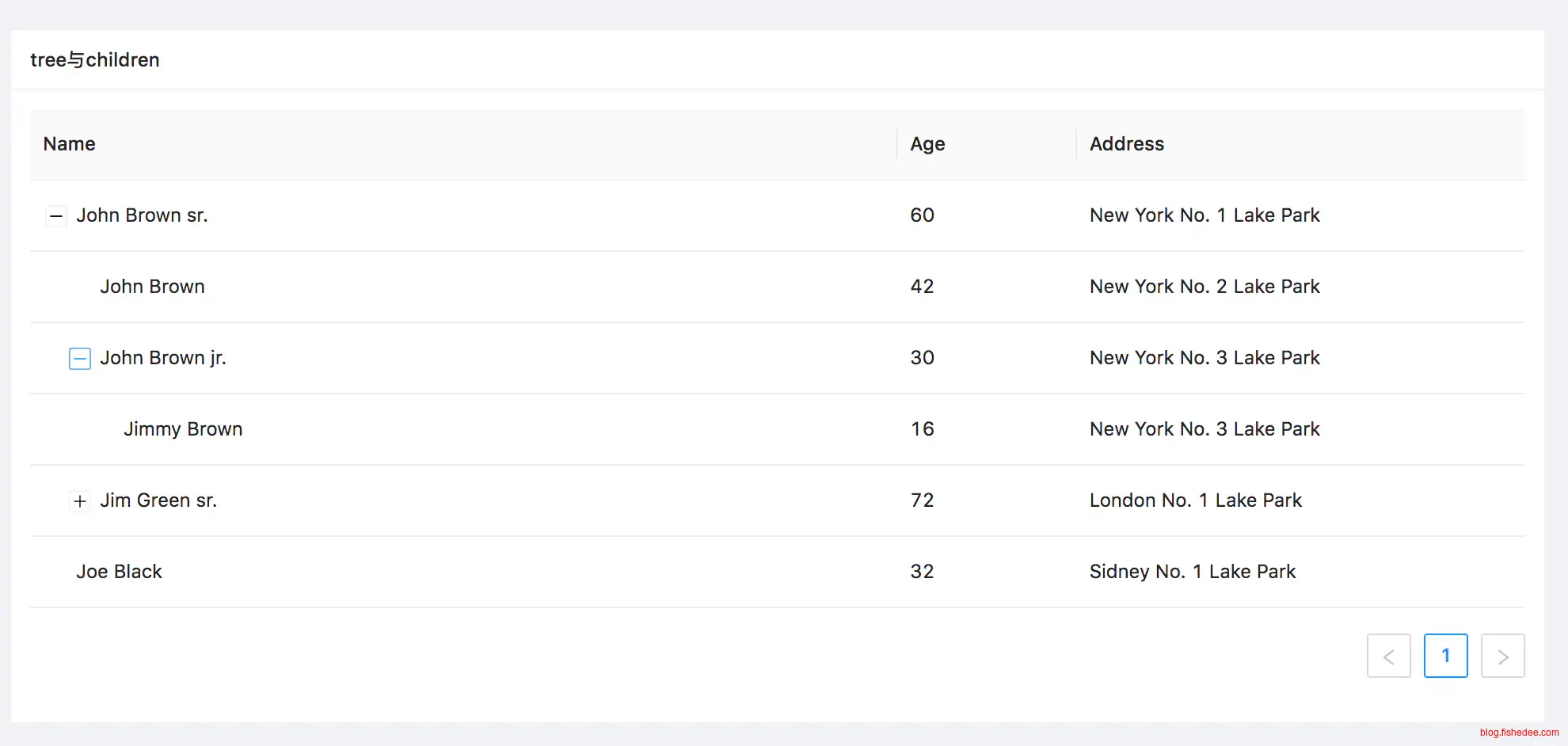
Task: Expand the Jim Green sr. row
Action: click(x=80, y=501)
